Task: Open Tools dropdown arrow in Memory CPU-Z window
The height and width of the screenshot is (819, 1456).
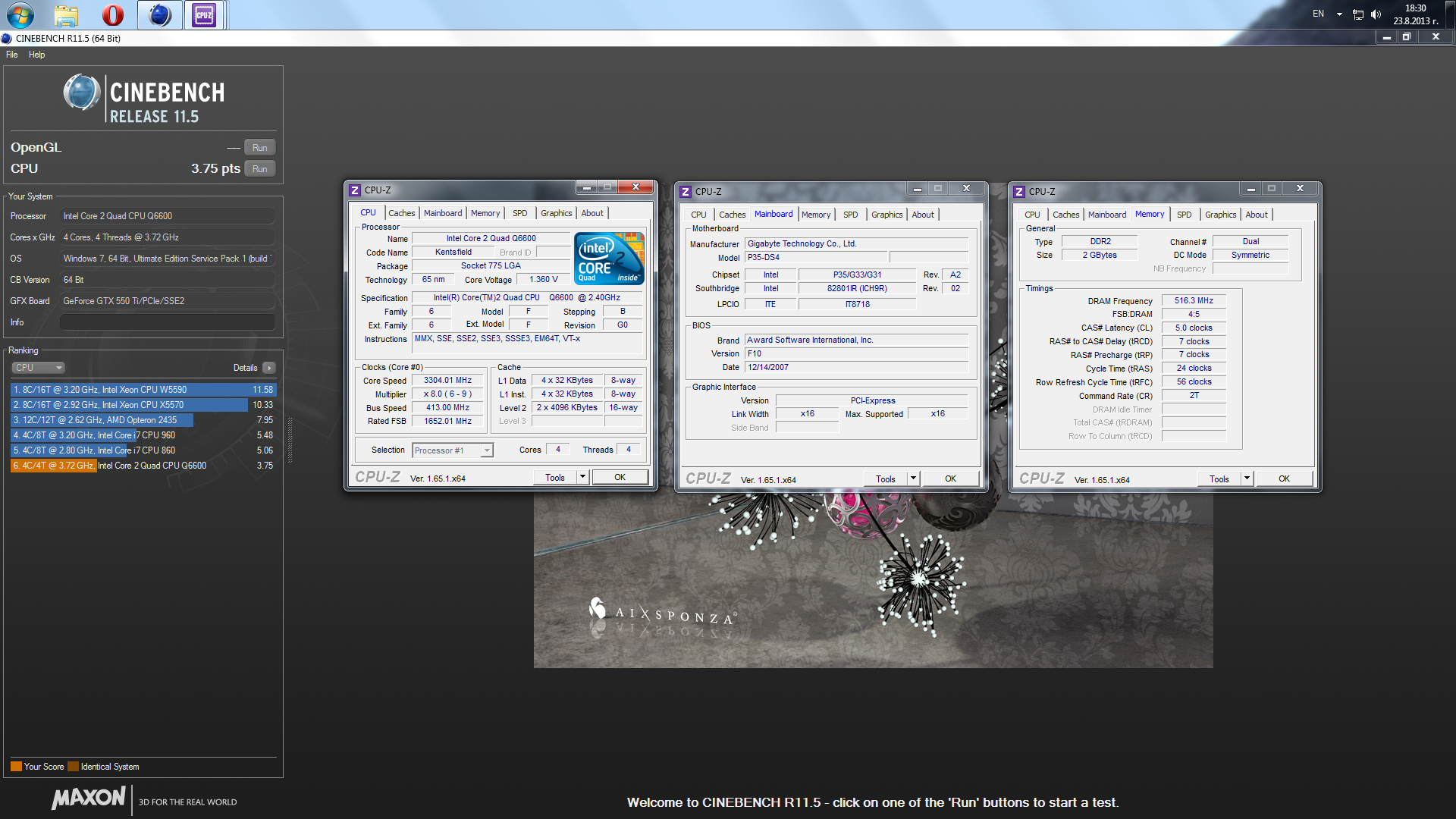Action: [1247, 479]
